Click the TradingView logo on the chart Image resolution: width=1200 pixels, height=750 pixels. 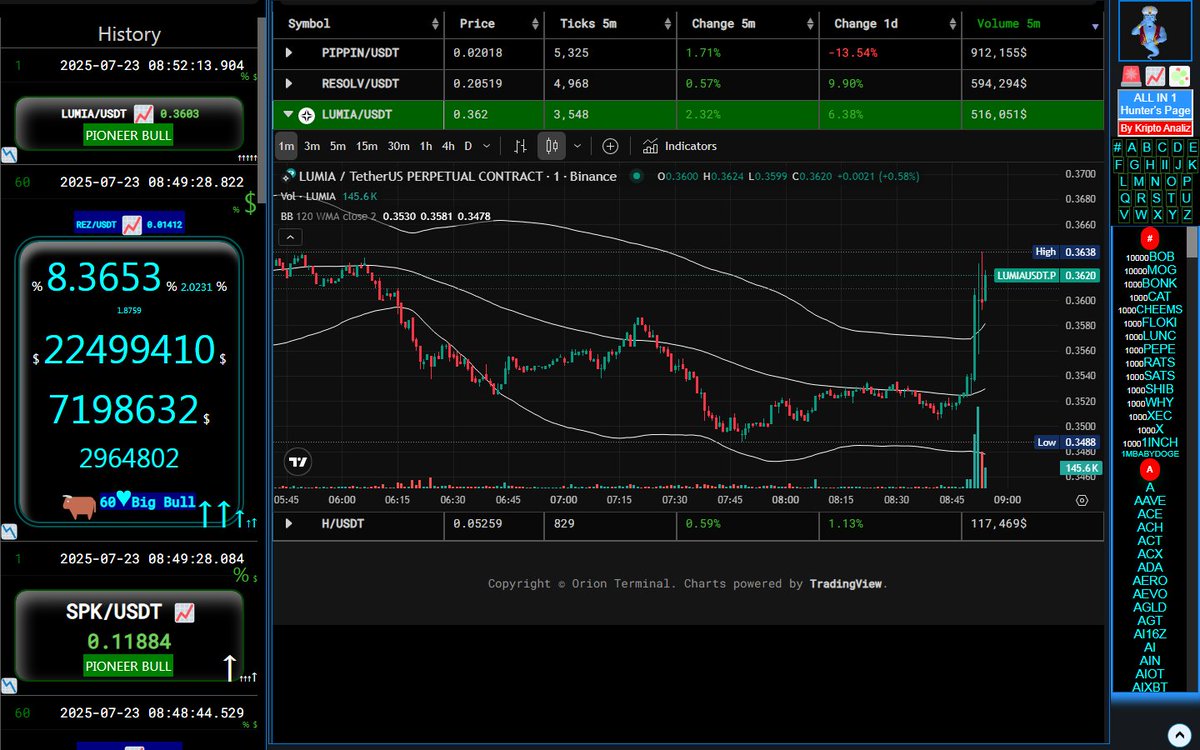pyautogui.click(x=297, y=461)
